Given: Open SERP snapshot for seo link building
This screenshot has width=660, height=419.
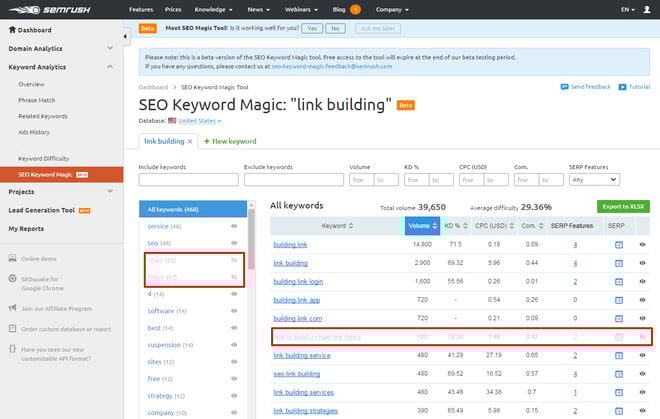Looking at the screenshot, I should 619,374.
